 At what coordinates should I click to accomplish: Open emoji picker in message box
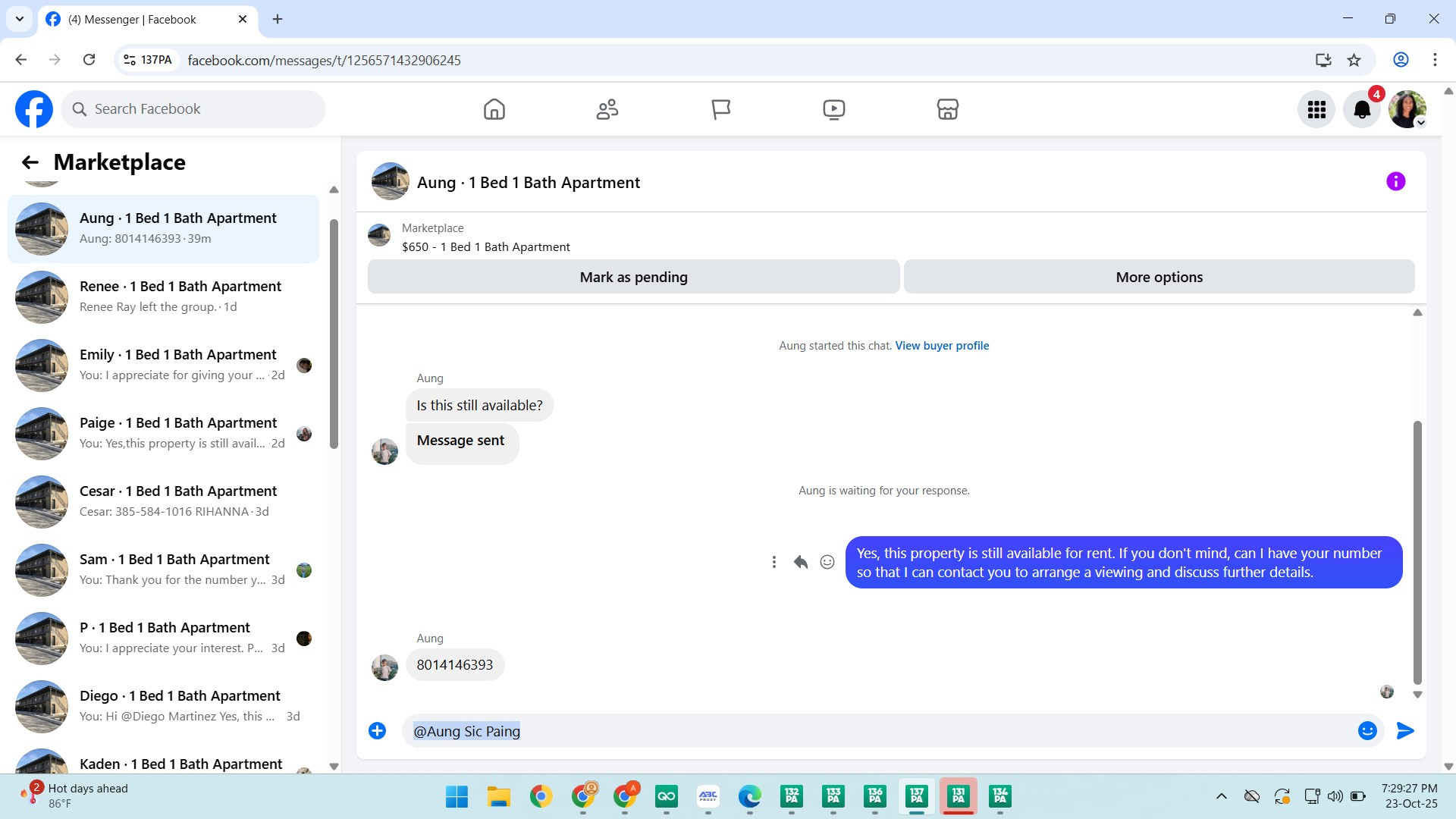[1367, 731]
